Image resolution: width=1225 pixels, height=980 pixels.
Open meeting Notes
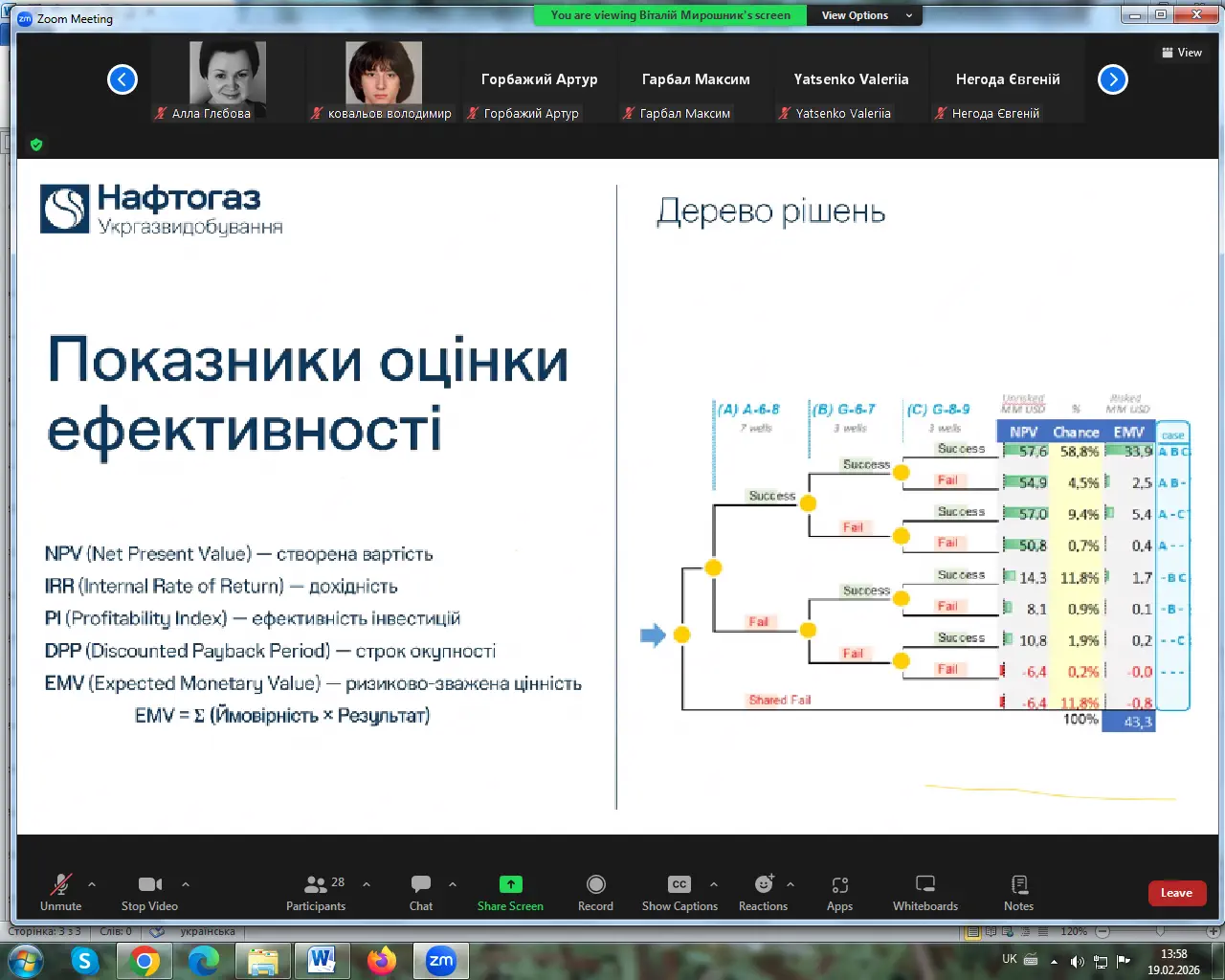click(1018, 891)
